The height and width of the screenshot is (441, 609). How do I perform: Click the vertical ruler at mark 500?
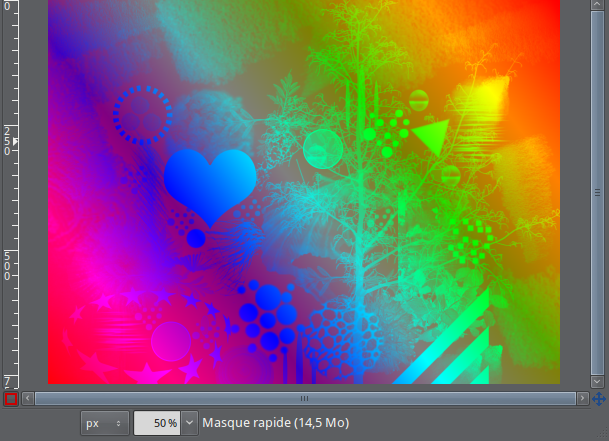(8, 266)
